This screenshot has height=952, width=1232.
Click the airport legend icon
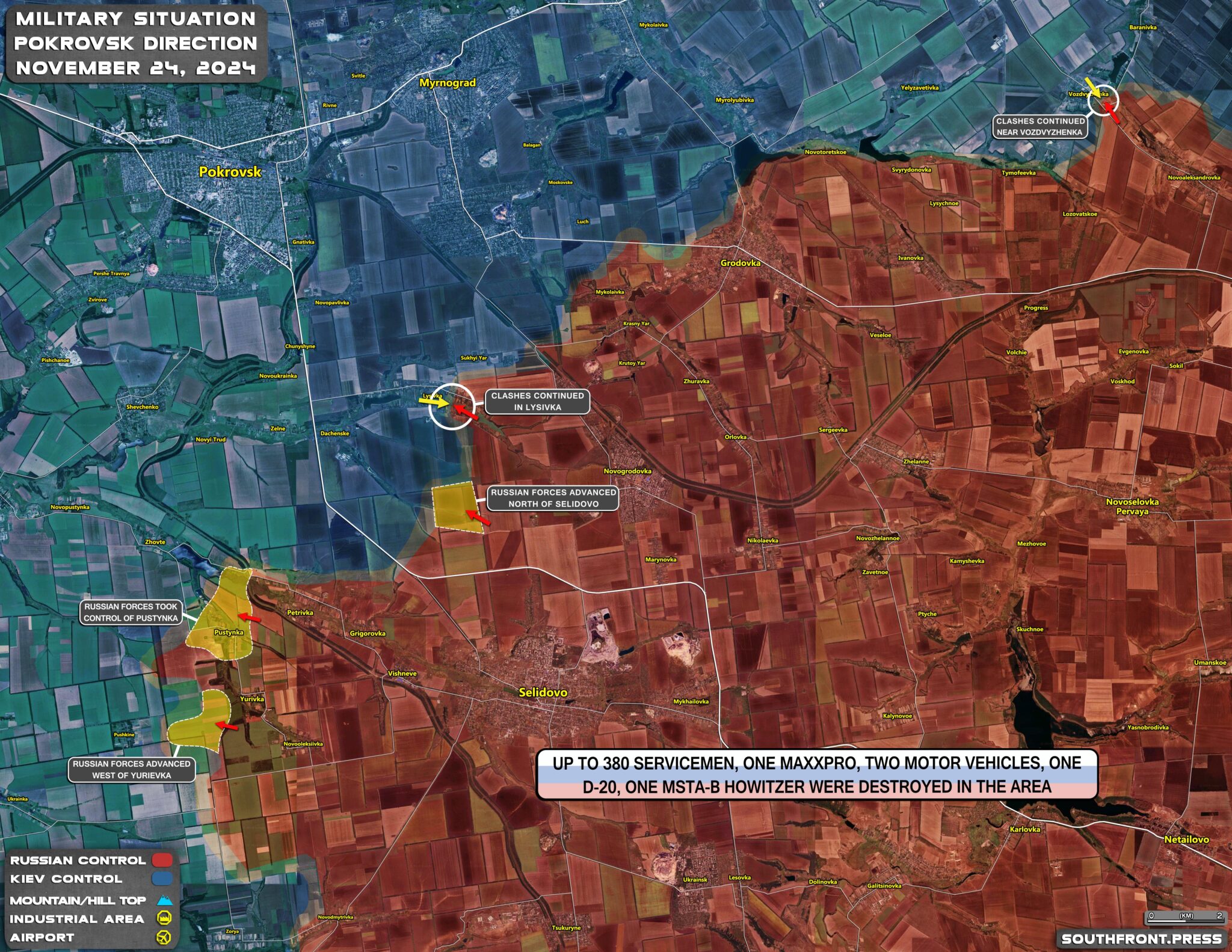(x=164, y=937)
